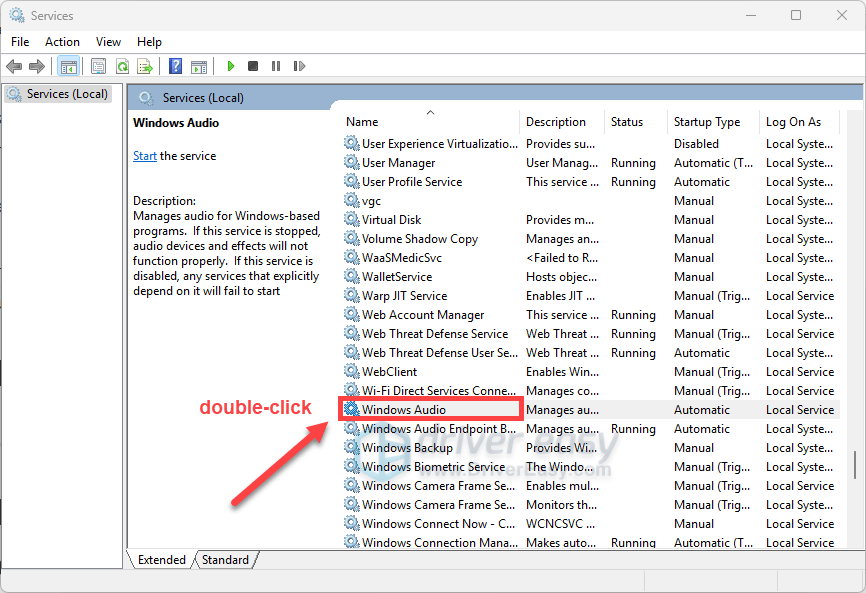Click the Back arrow toolbar icon
The height and width of the screenshot is (593, 866).
click(x=14, y=66)
